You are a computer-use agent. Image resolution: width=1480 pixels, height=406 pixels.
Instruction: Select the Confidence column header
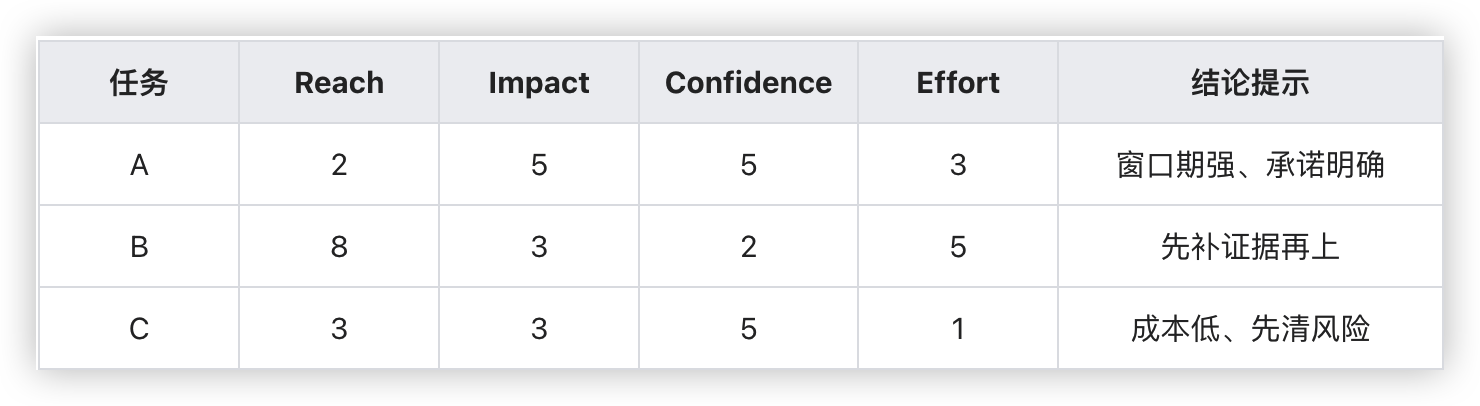pos(748,83)
